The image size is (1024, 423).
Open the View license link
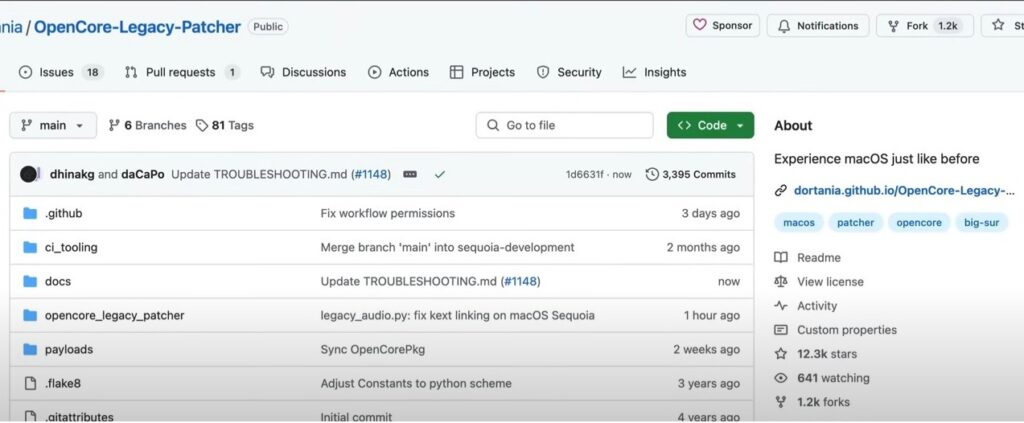pyautogui.click(x=830, y=282)
